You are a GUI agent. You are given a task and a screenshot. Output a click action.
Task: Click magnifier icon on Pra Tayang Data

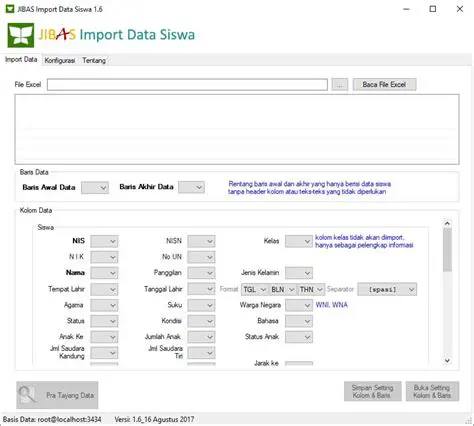click(x=27, y=395)
